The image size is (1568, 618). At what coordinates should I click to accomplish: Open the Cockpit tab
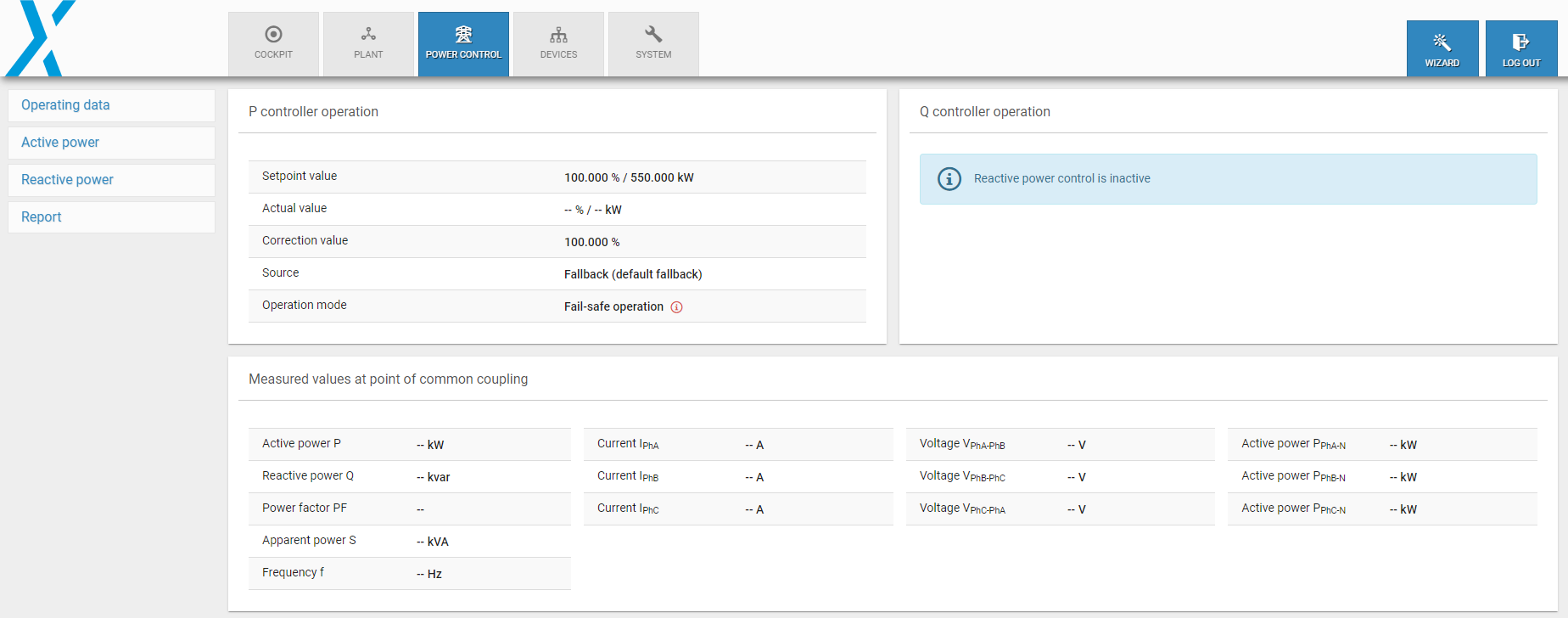273,44
